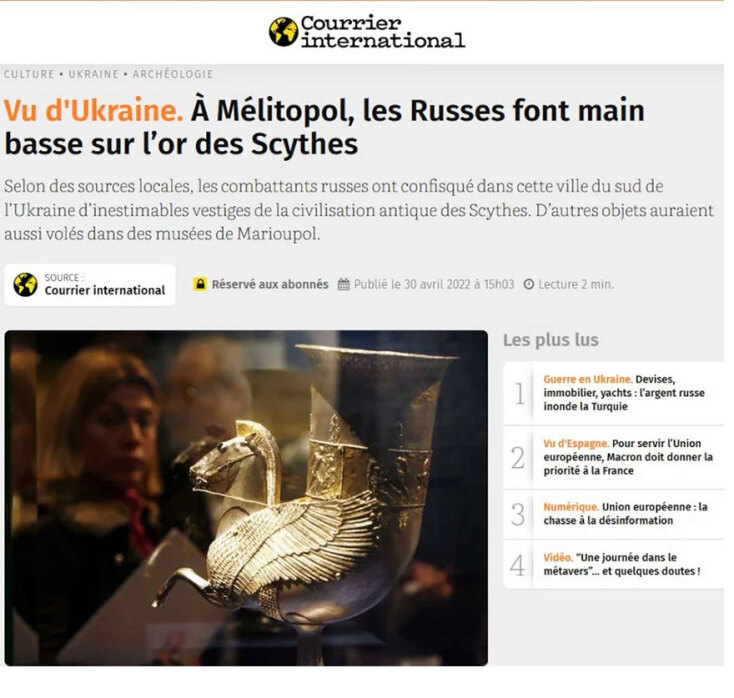This screenshot has width=734, height=698.
Task: Open the ARCHÉOLOGIE category breadcrumb
Action: [173, 74]
